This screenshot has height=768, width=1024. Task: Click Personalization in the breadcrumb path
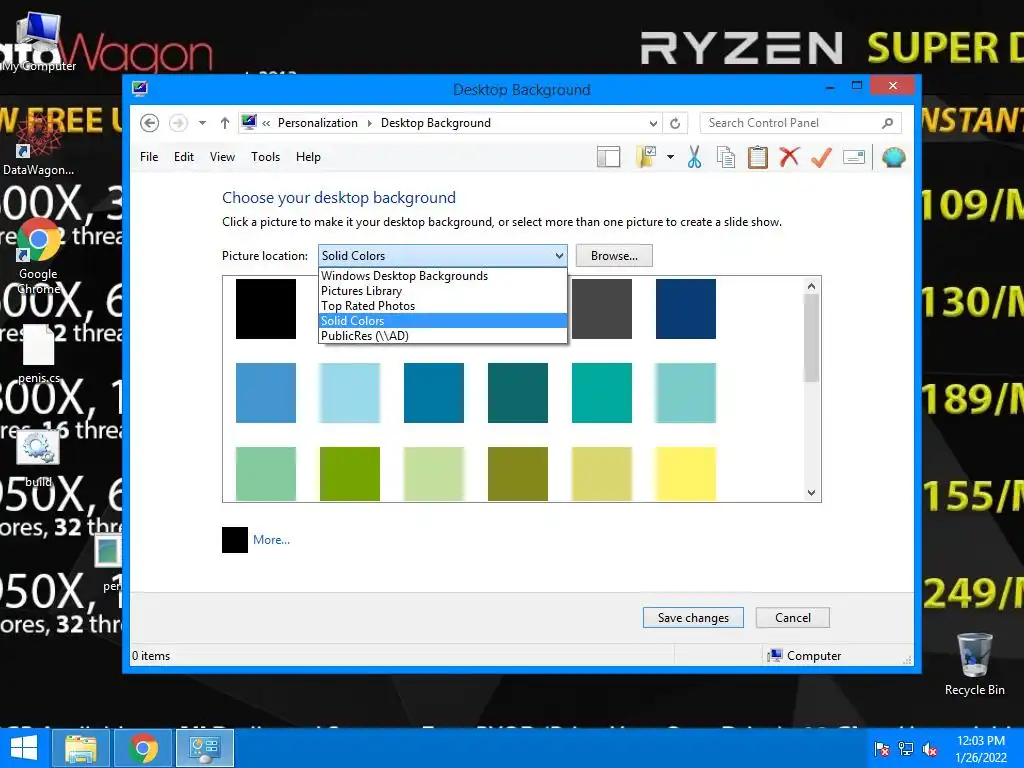(x=317, y=123)
